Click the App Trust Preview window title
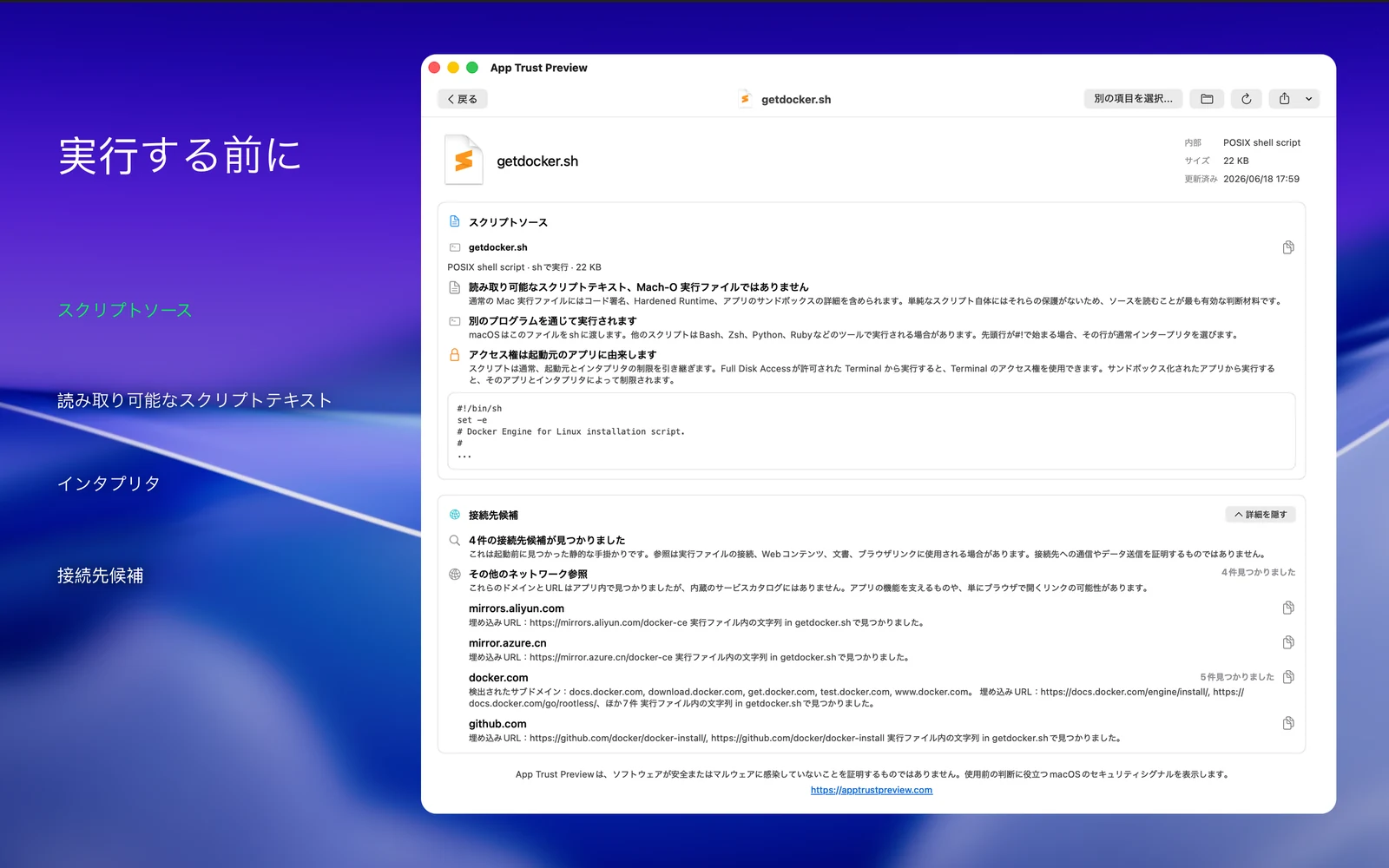The width and height of the screenshot is (1389, 868). pos(539,68)
